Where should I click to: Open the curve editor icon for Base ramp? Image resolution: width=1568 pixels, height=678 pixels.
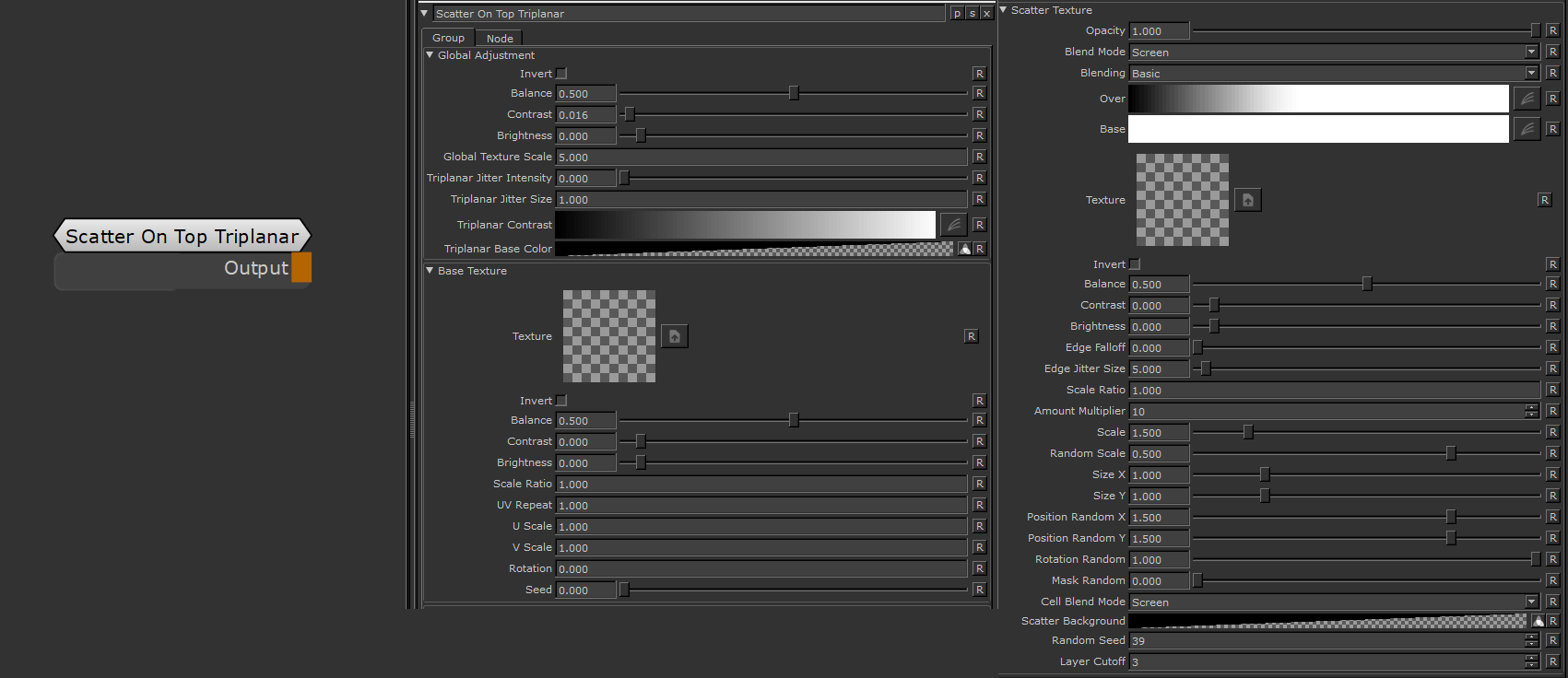[x=1527, y=129]
